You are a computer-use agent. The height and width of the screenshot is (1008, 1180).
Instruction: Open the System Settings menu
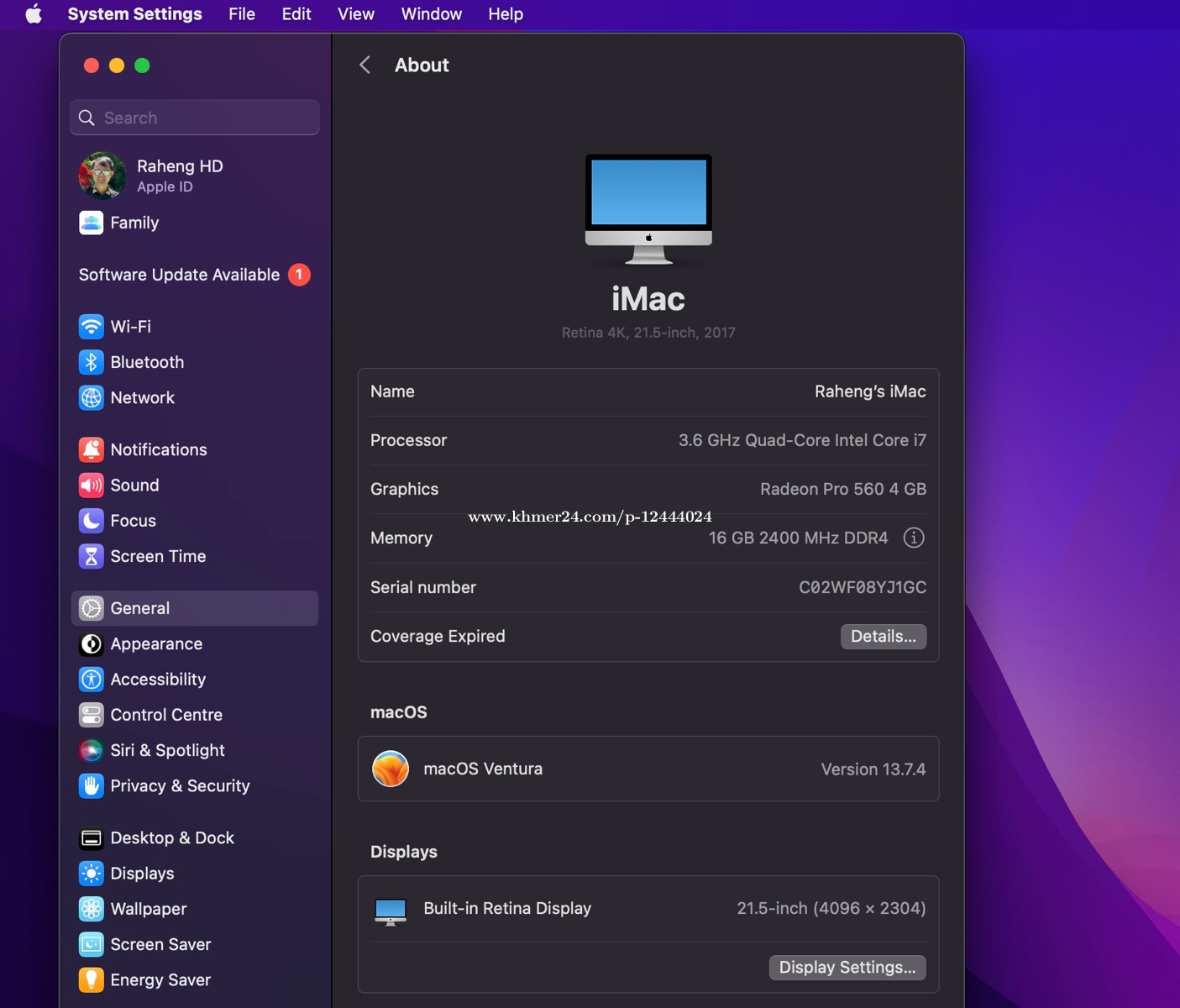(134, 14)
